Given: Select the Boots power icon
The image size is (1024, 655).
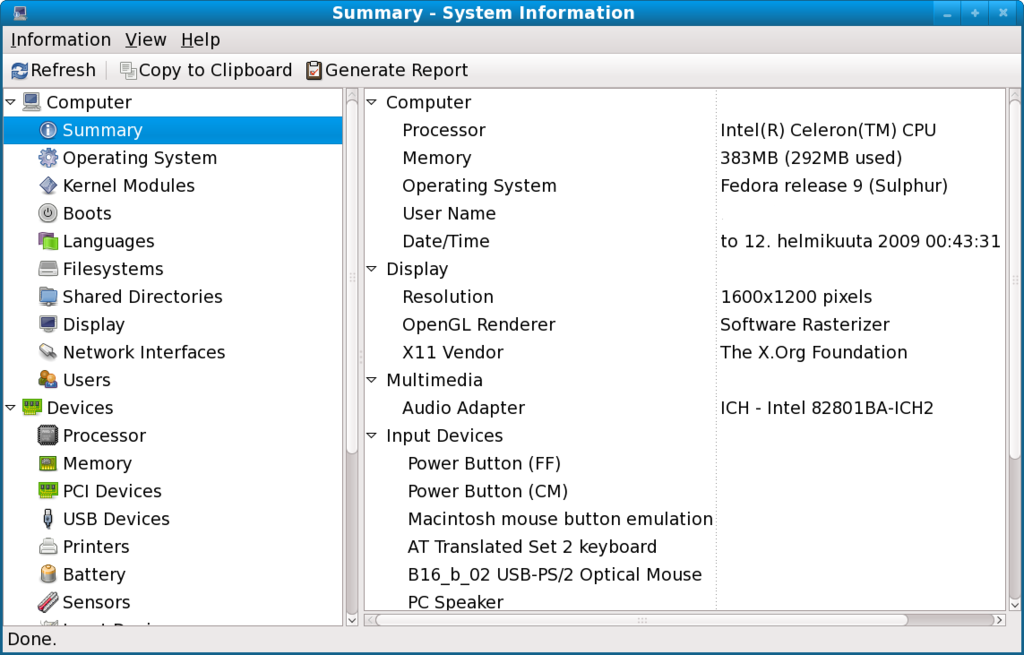Looking at the screenshot, I should pyautogui.click(x=48, y=214).
